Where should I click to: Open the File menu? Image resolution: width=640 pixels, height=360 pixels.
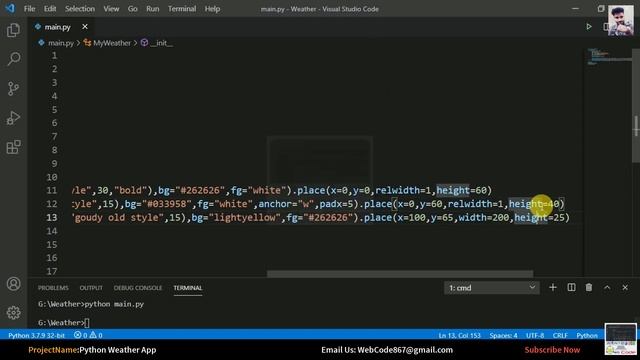[x=29, y=9]
